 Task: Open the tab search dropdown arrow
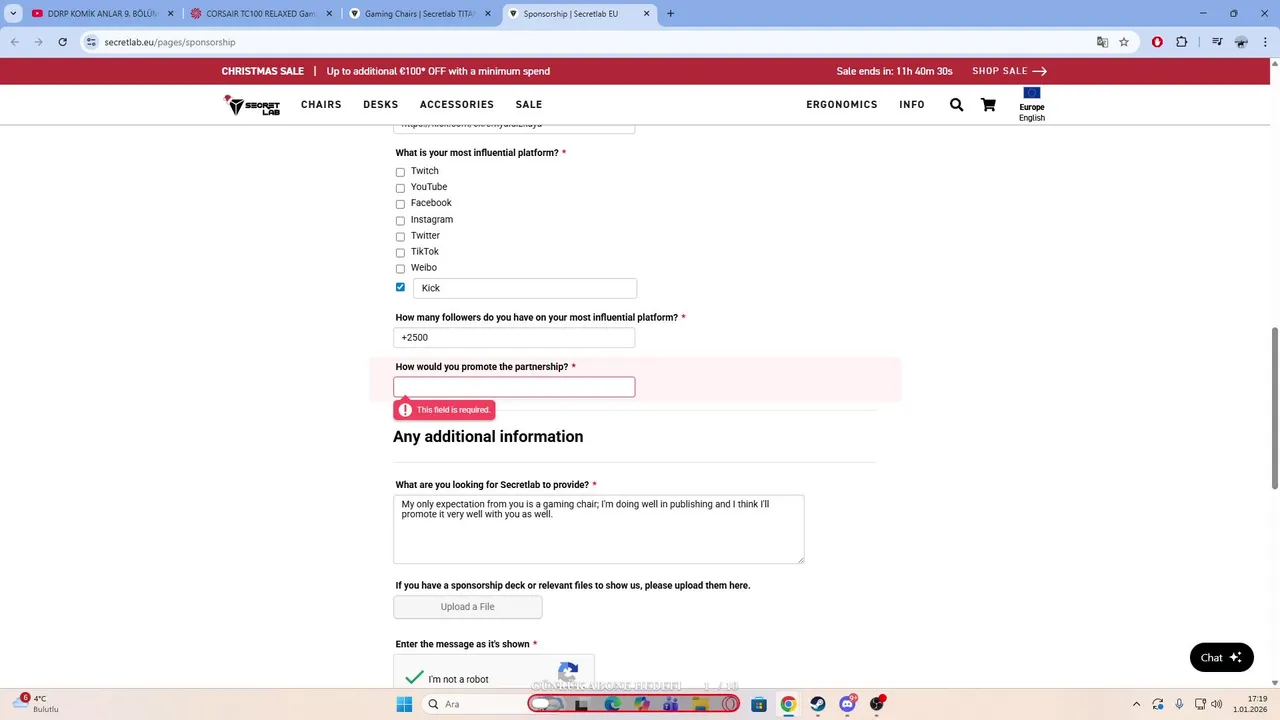pos(13,14)
